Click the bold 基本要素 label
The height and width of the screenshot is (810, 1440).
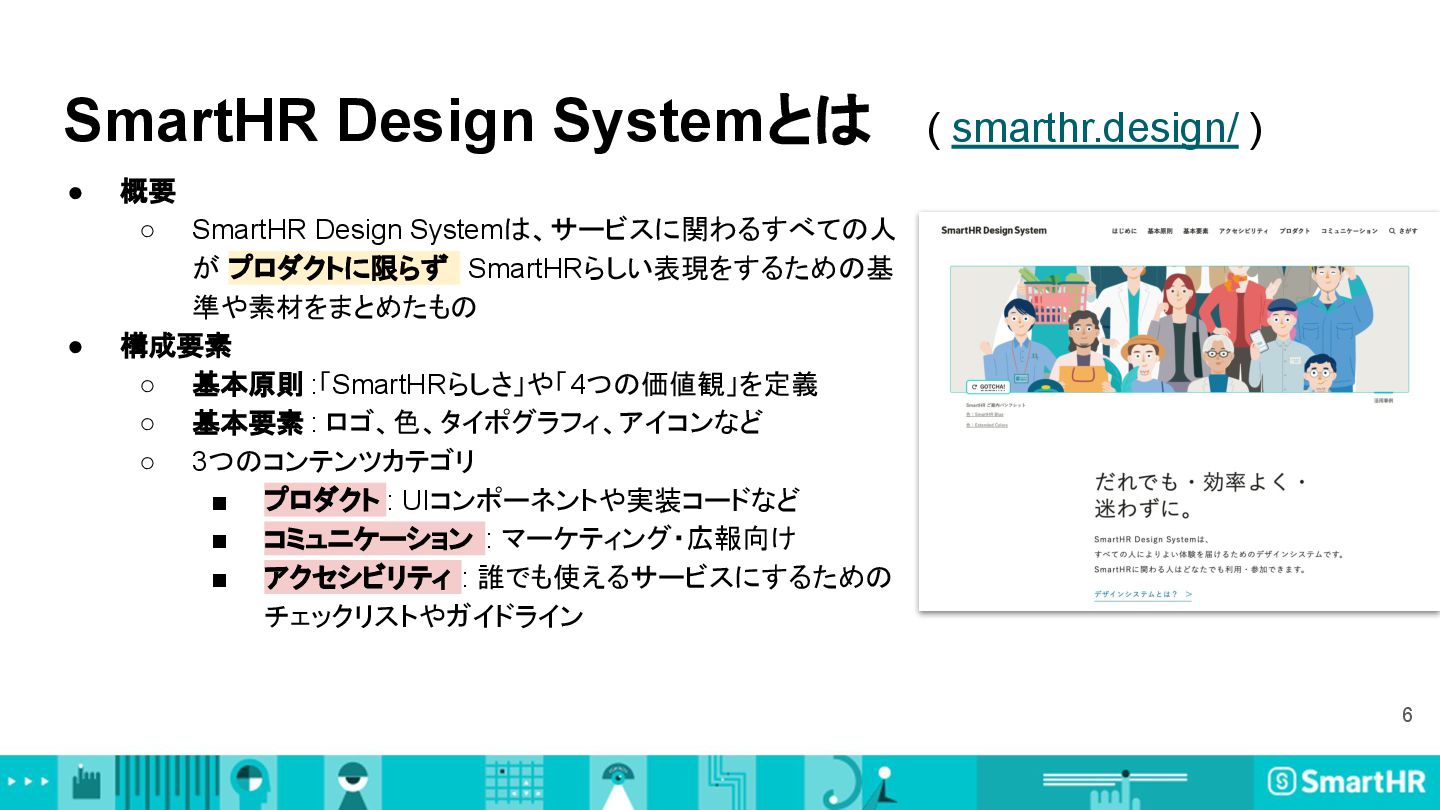point(248,423)
